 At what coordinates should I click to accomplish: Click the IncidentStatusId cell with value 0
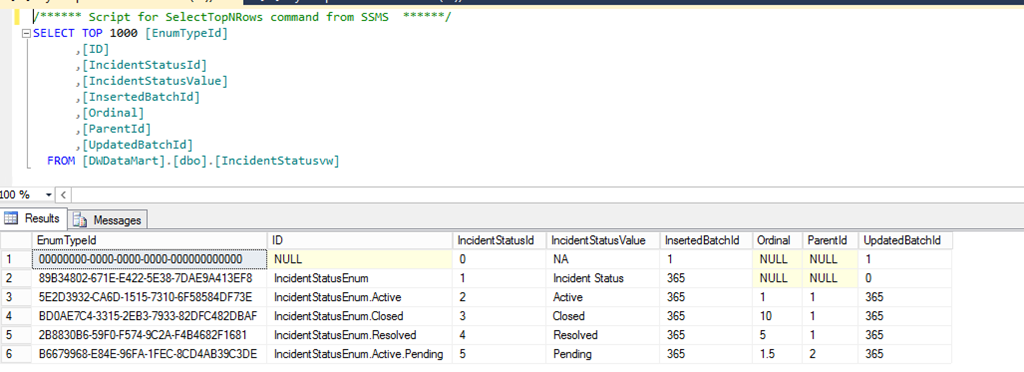click(500, 259)
